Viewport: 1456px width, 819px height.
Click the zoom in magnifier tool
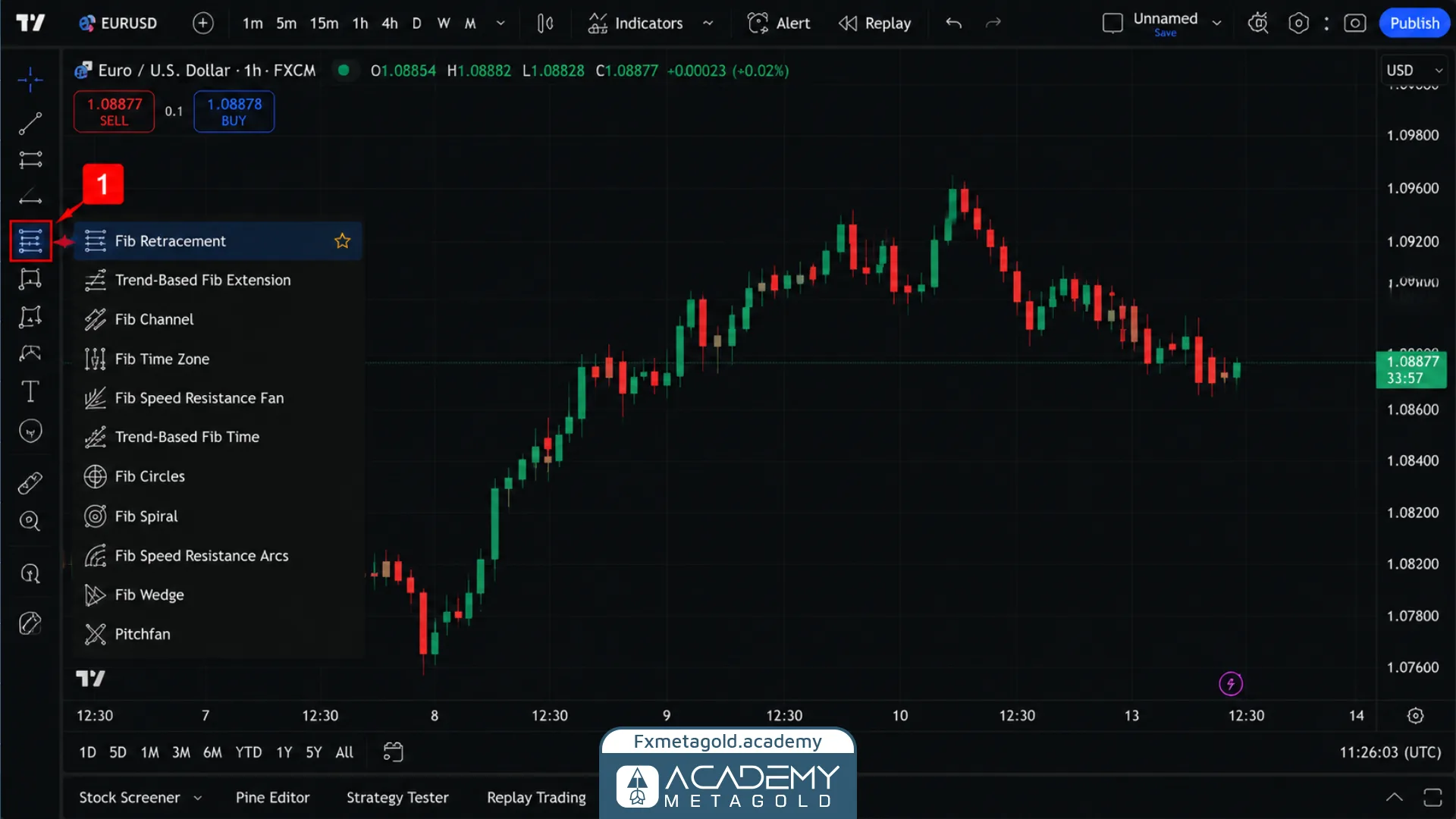[x=30, y=521]
